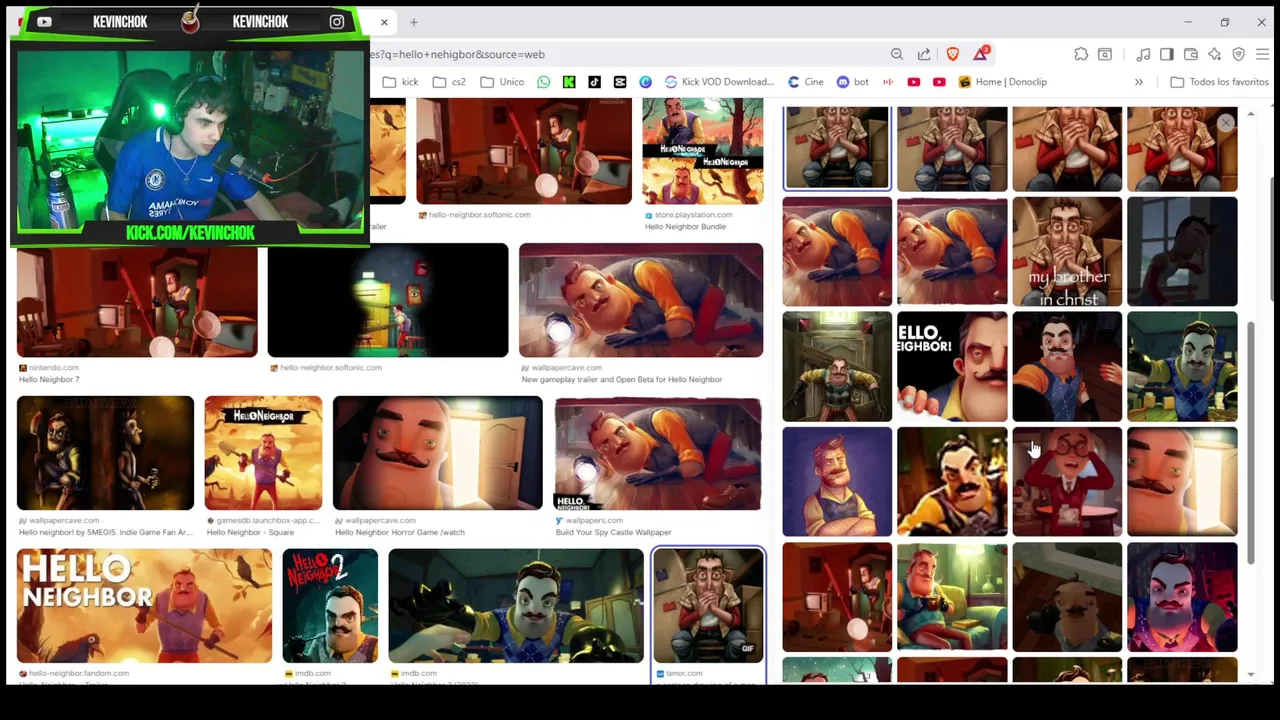This screenshot has height=720, width=1280.
Task: Open 'Hello Neighbor Bundle' result title
Action: pyautogui.click(x=685, y=226)
